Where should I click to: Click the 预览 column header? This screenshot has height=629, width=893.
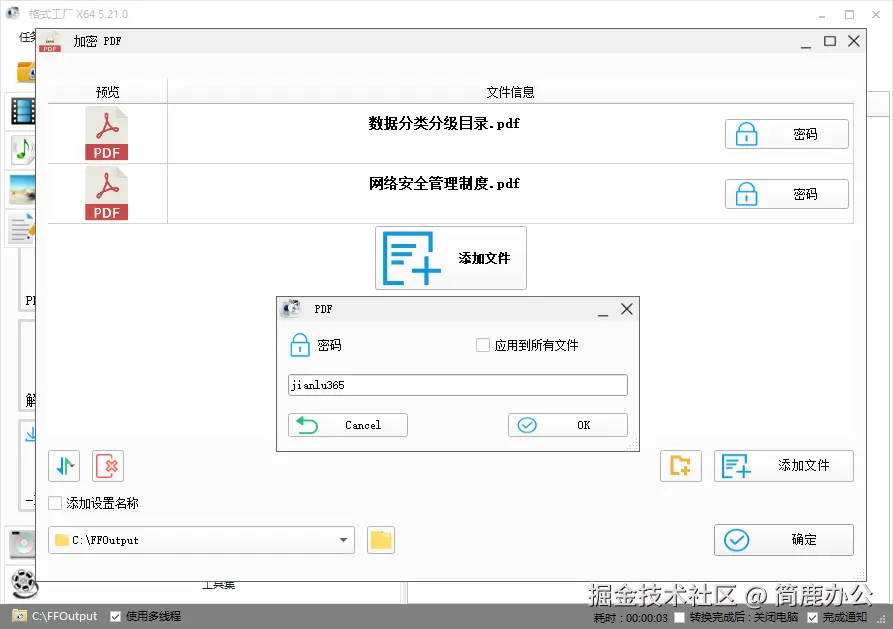[x=108, y=92]
